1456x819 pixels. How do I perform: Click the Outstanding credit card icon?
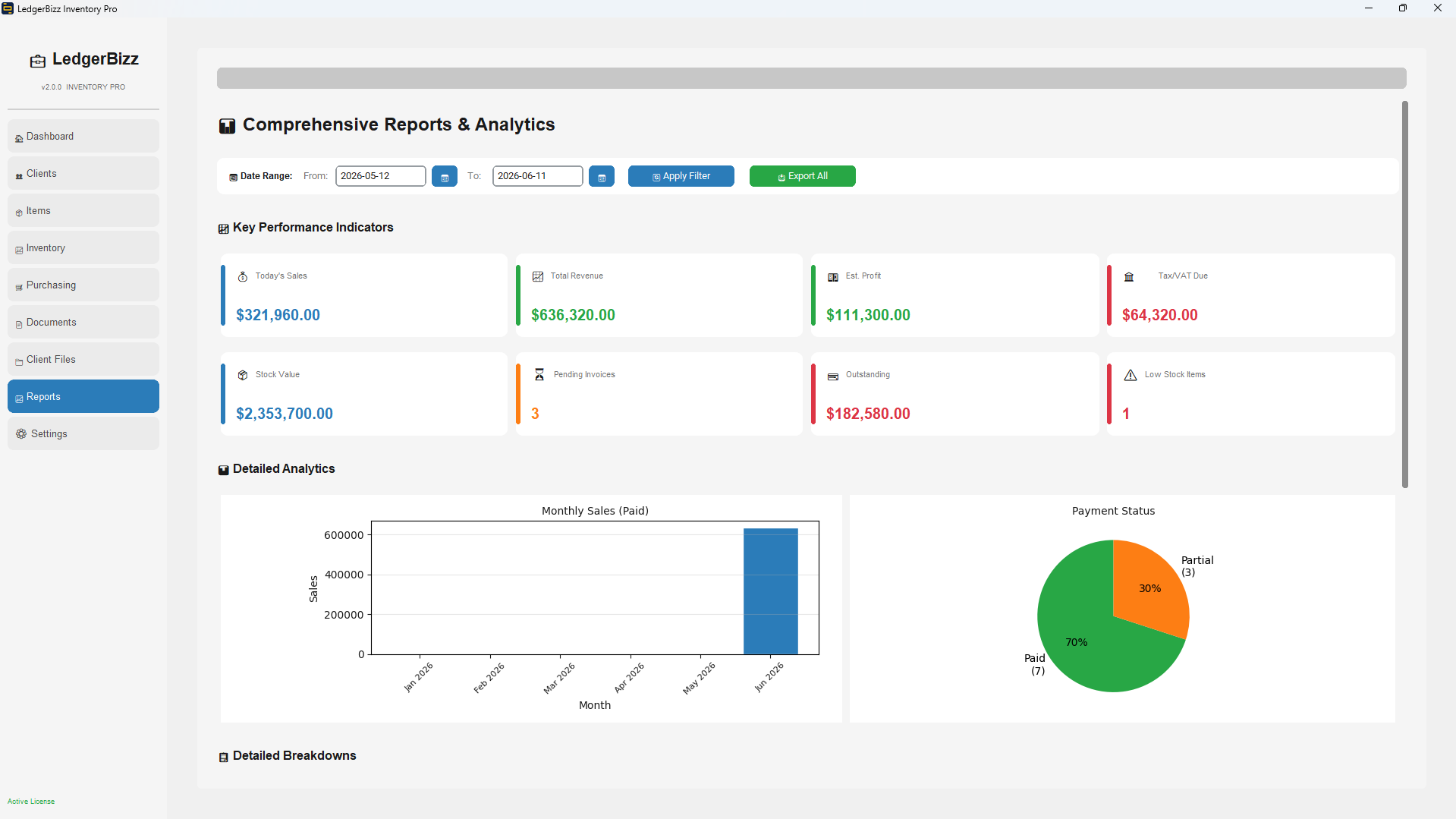(x=833, y=376)
